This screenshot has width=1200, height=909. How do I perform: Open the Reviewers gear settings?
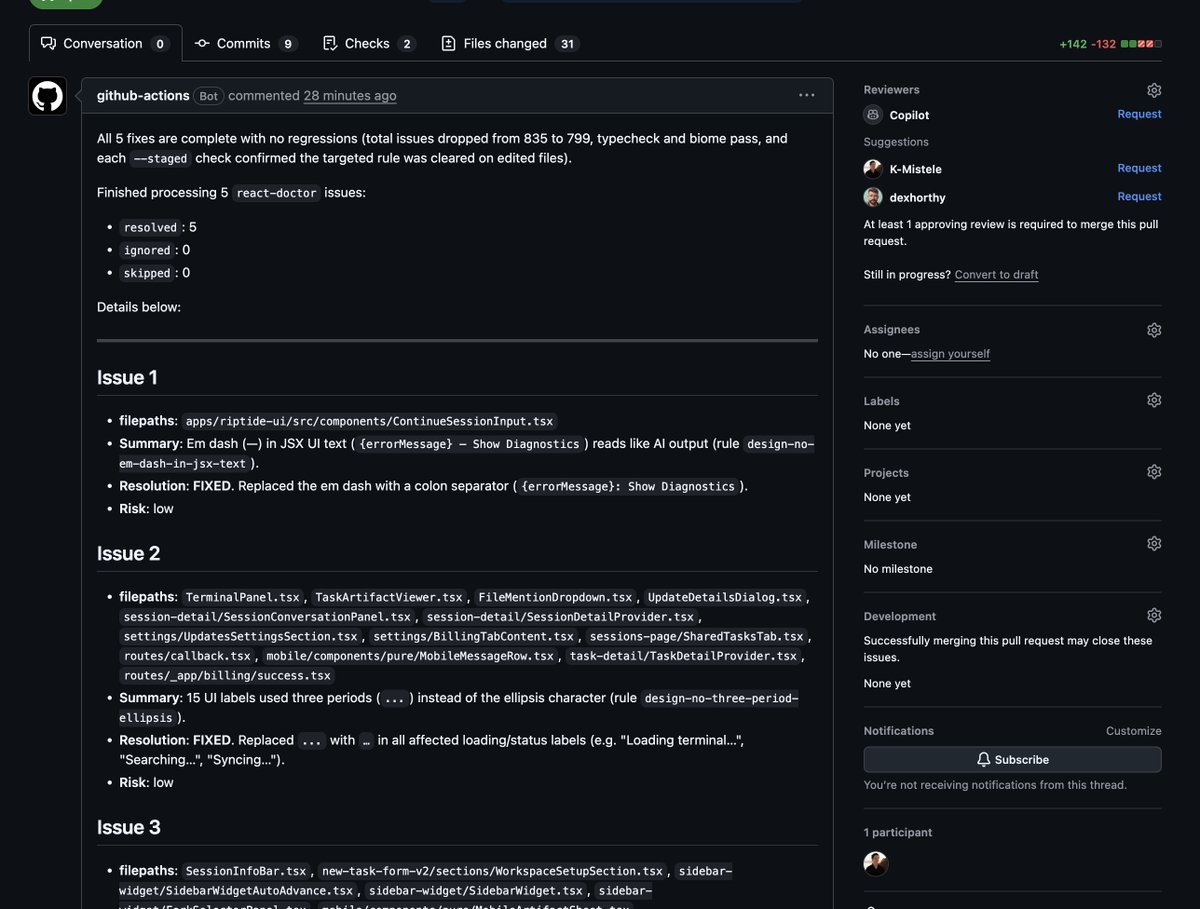pos(1154,90)
